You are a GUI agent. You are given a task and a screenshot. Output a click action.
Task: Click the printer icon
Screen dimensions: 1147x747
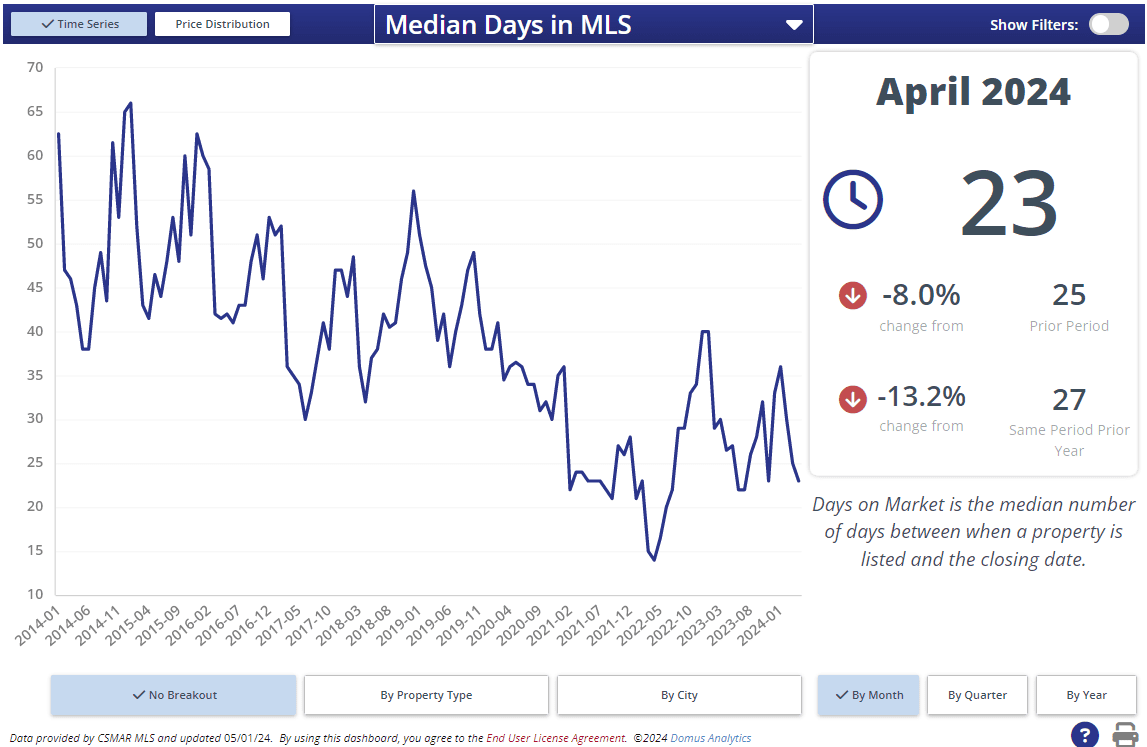[1126, 734]
